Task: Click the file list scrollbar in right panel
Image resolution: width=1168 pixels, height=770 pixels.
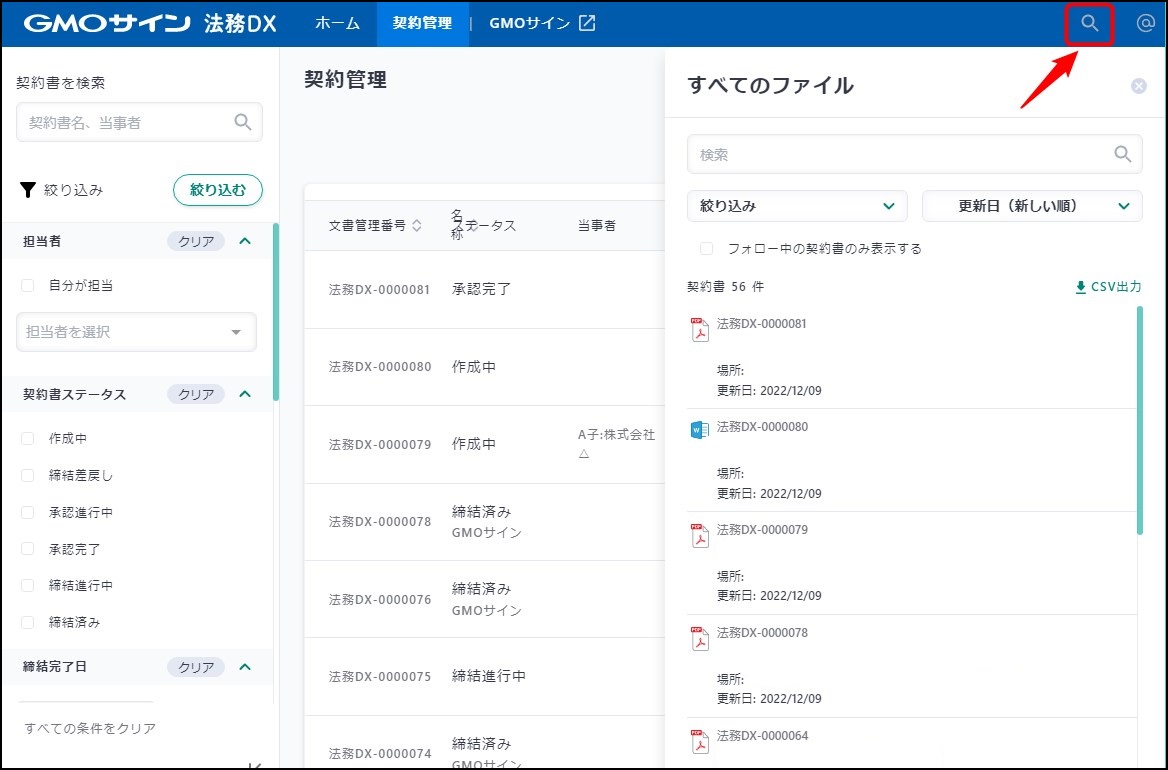Action: tap(1140, 421)
